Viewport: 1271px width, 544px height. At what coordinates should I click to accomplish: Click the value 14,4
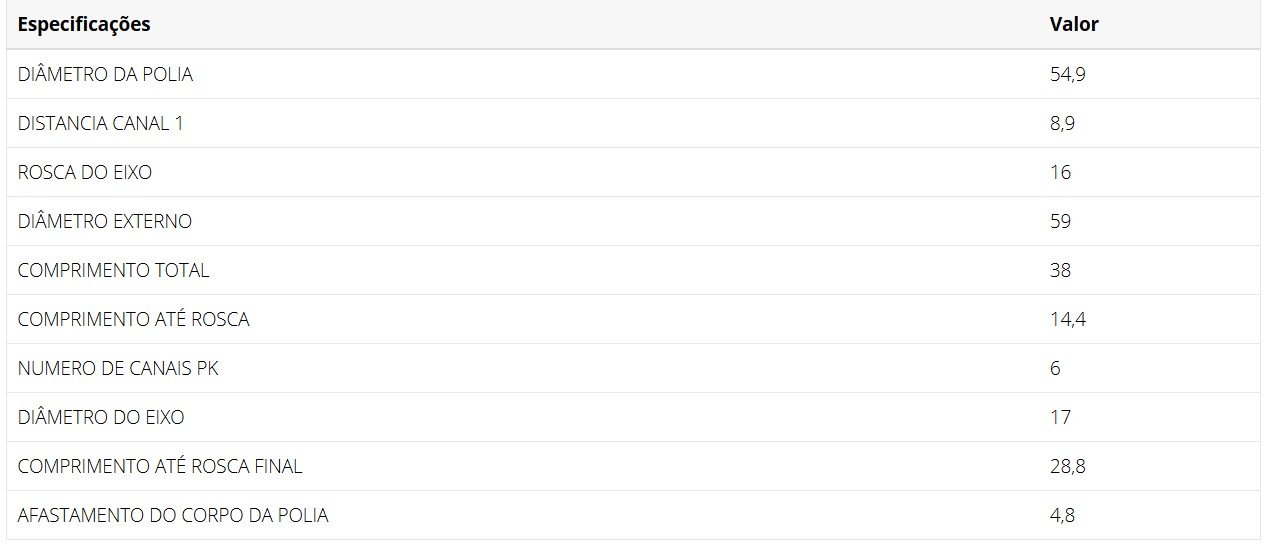pyautogui.click(x=1067, y=320)
